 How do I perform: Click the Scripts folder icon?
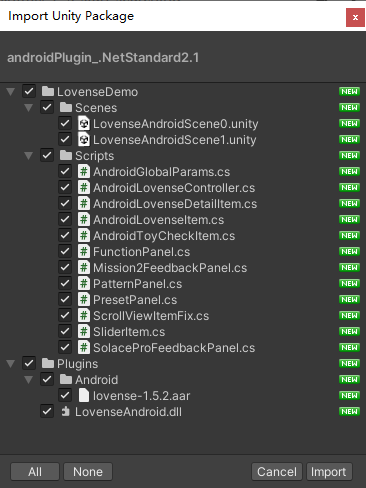pyautogui.click(x=66, y=155)
